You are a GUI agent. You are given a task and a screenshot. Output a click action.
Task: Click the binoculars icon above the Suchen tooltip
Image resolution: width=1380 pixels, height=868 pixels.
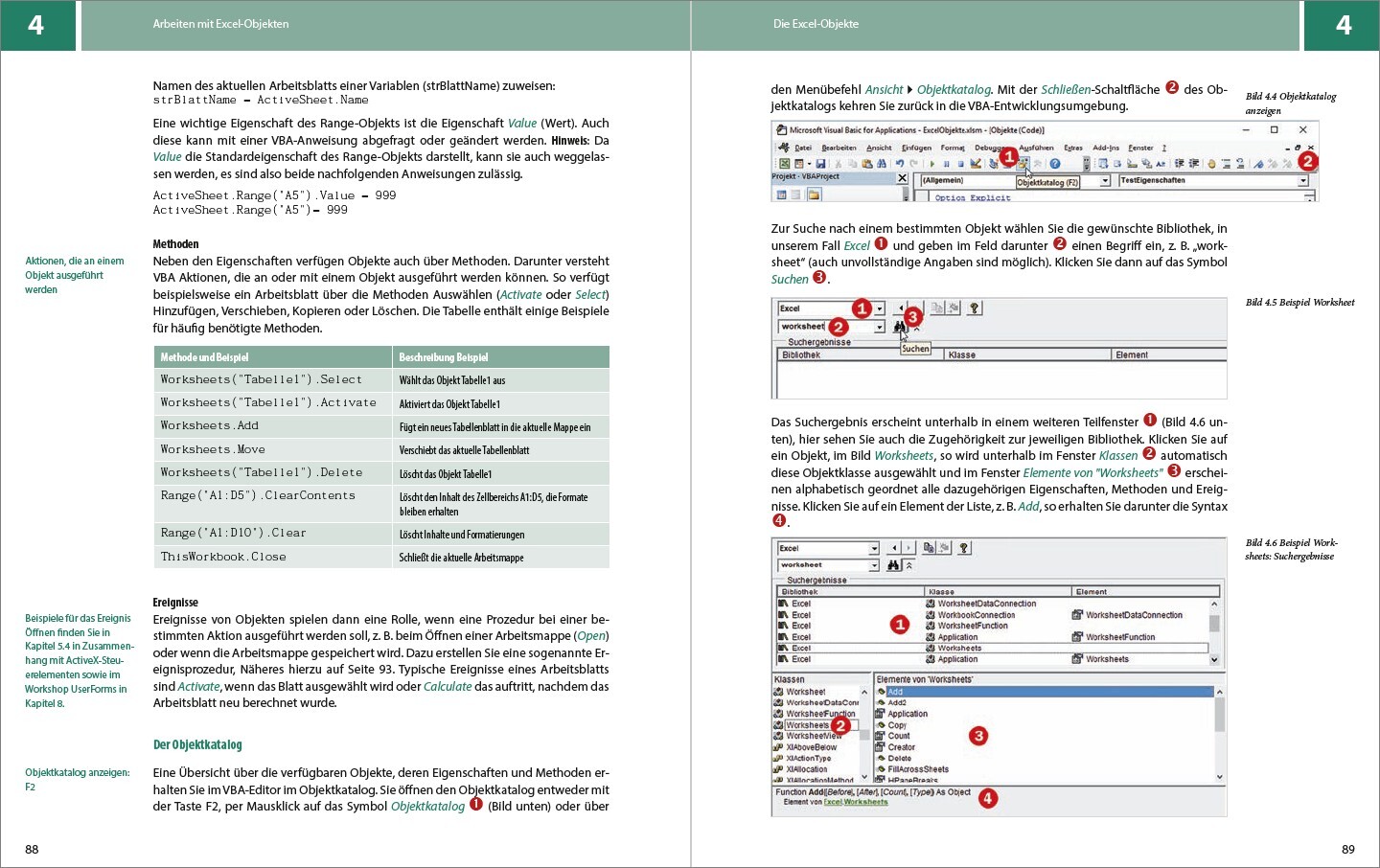tap(900, 327)
